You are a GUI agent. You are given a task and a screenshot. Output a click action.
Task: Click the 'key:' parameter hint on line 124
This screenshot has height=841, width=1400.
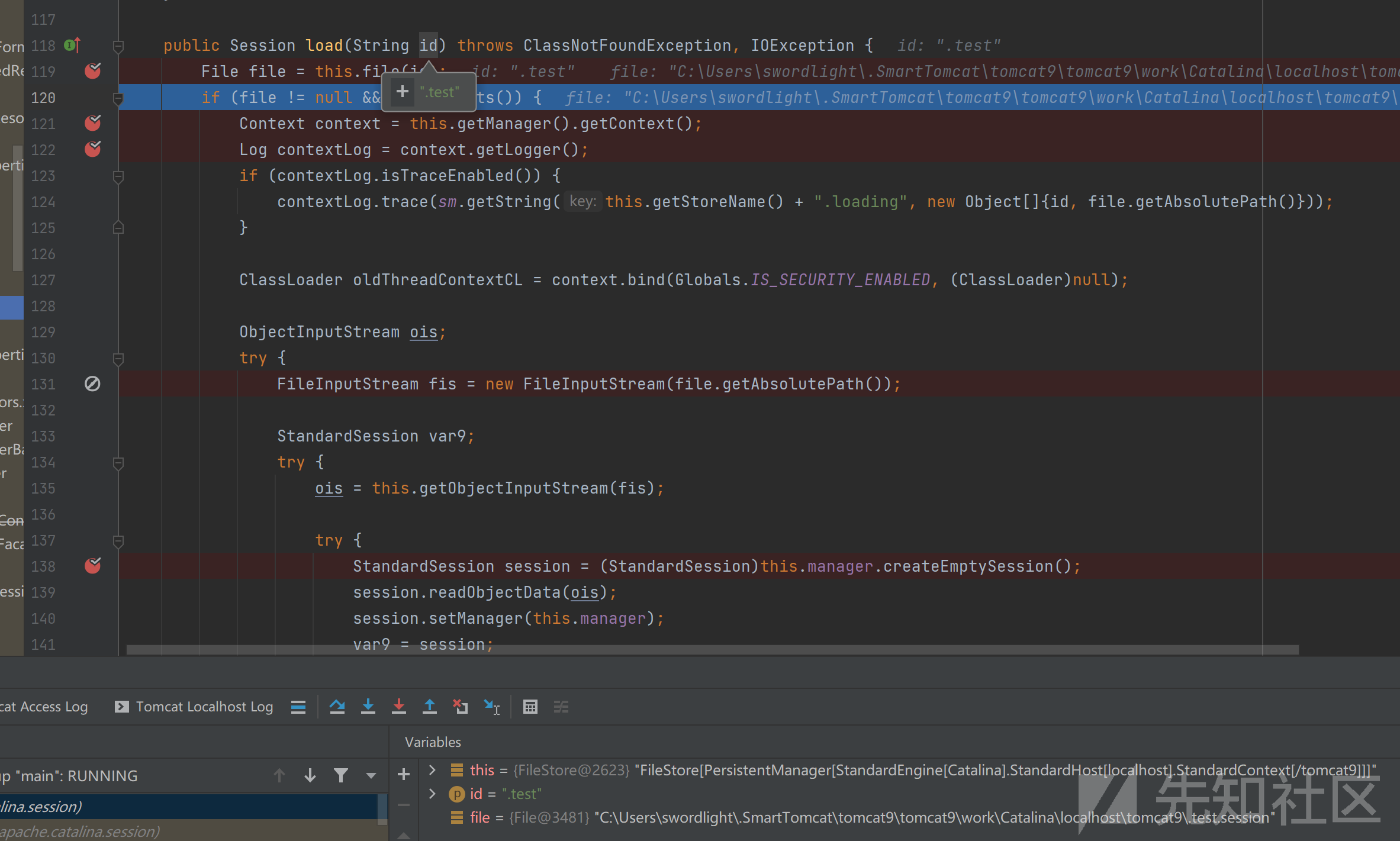coord(582,202)
